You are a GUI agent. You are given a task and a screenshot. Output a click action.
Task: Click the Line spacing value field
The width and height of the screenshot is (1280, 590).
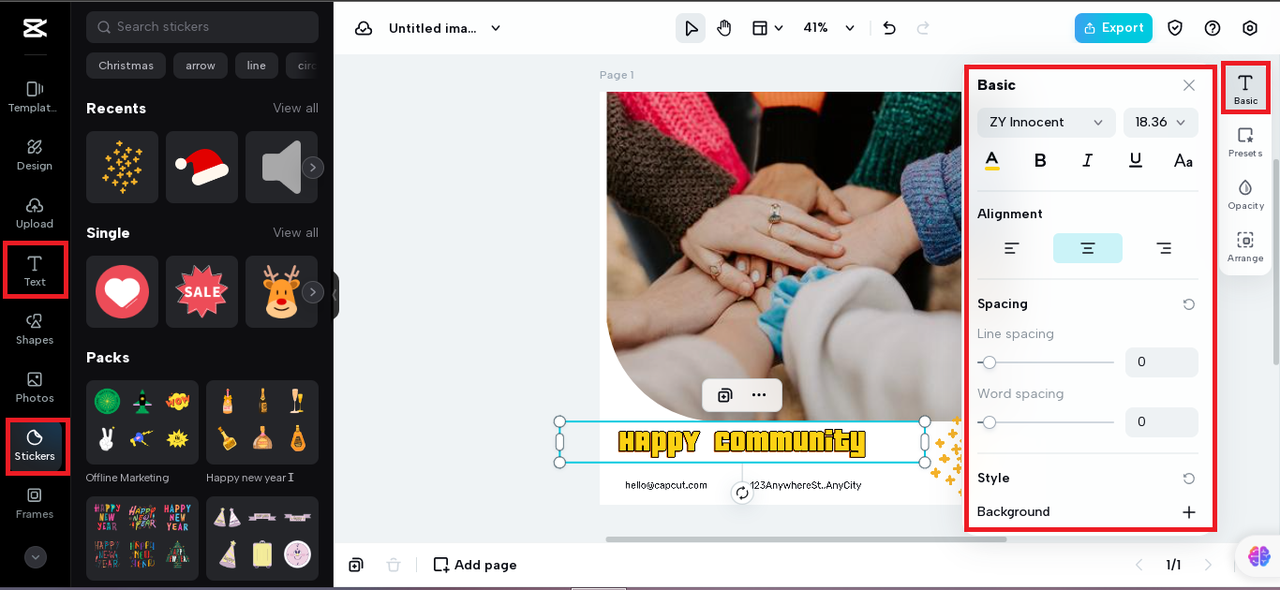[x=1161, y=362]
